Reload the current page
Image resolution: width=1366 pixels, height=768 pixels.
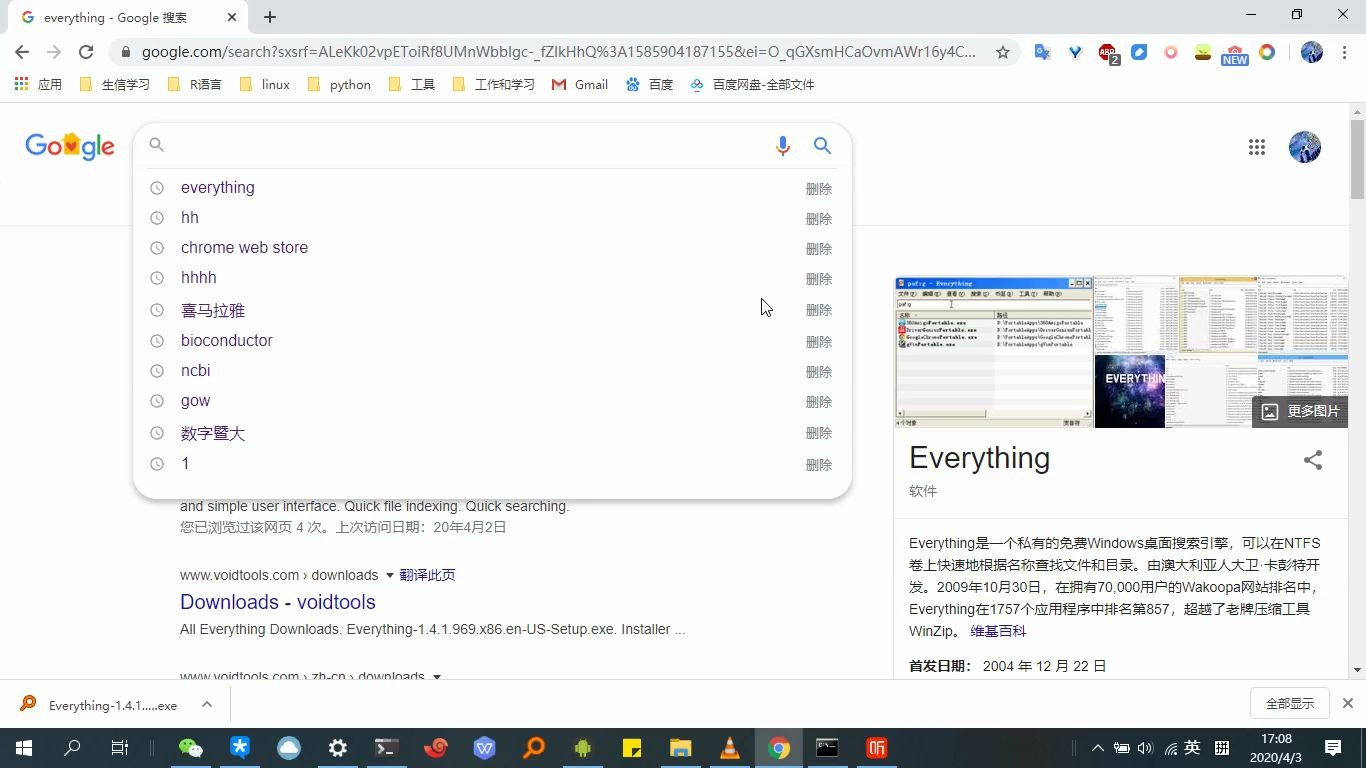86,52
